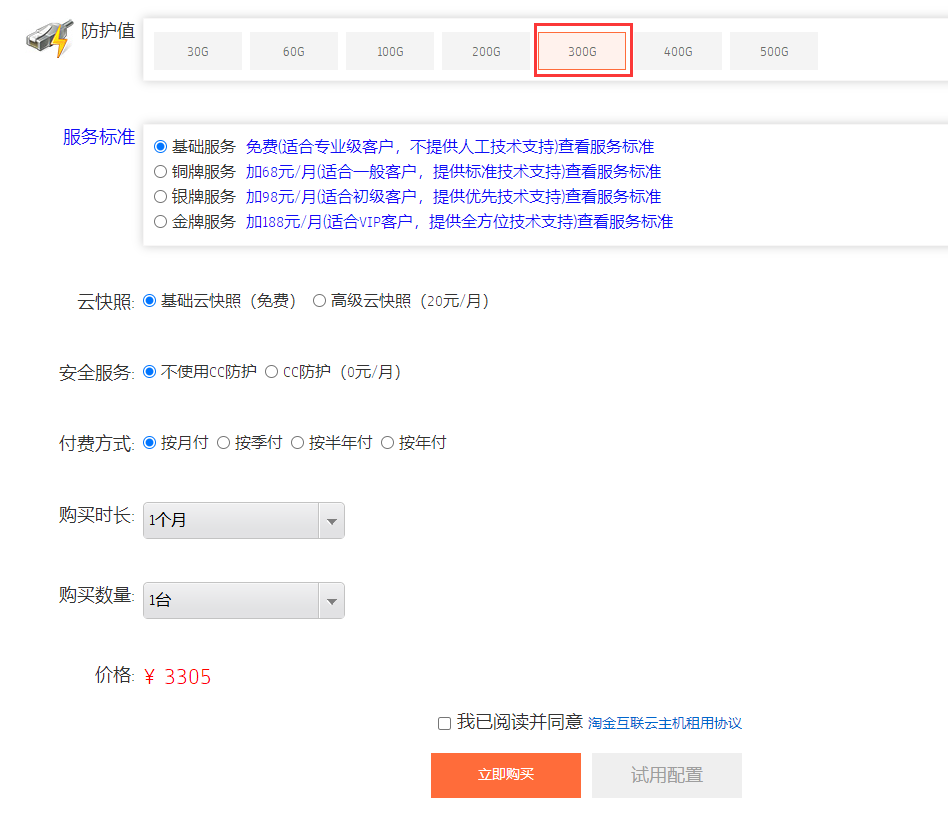Select 银牌服务 service standard
The image size is (948, 818).
pyautogui.click(x=160, y=196)
